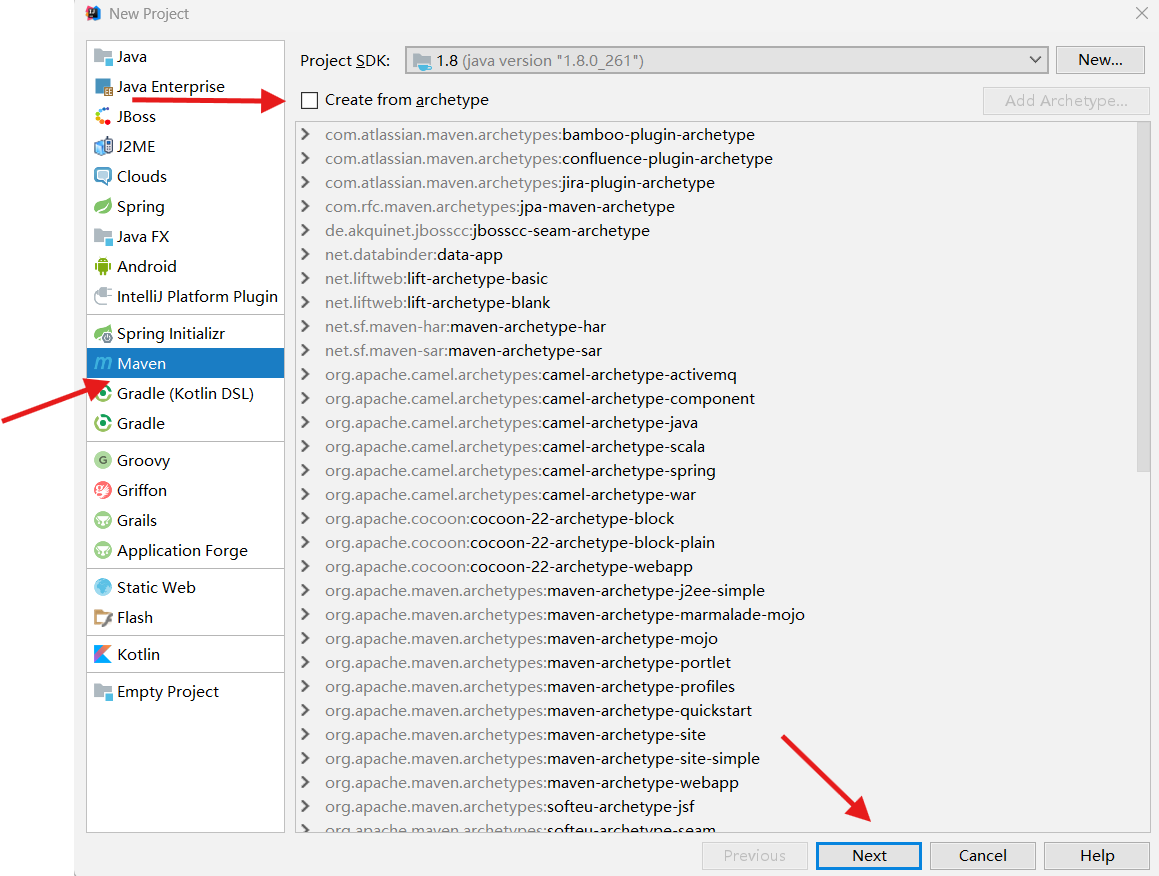Select Spring project type label
The width and height of the screenshot is (1159, 876).
(x=140, y=207)
